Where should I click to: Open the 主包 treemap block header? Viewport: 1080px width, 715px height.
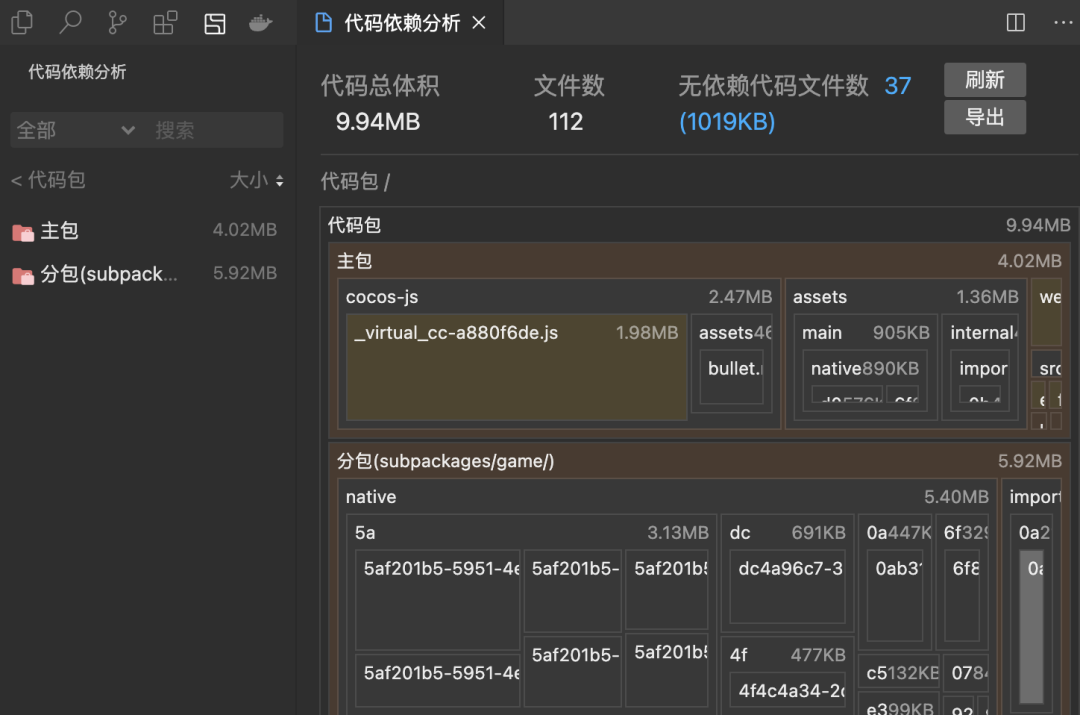click(699, 261)
